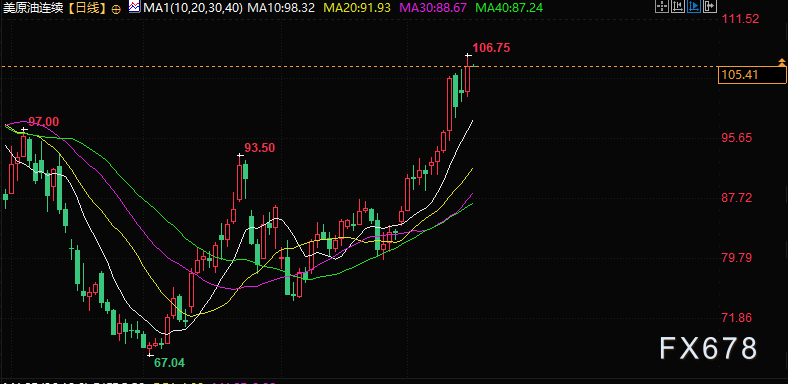
Task: Click the magenta MA30:88.67 value
Action: tap(432, 8)
